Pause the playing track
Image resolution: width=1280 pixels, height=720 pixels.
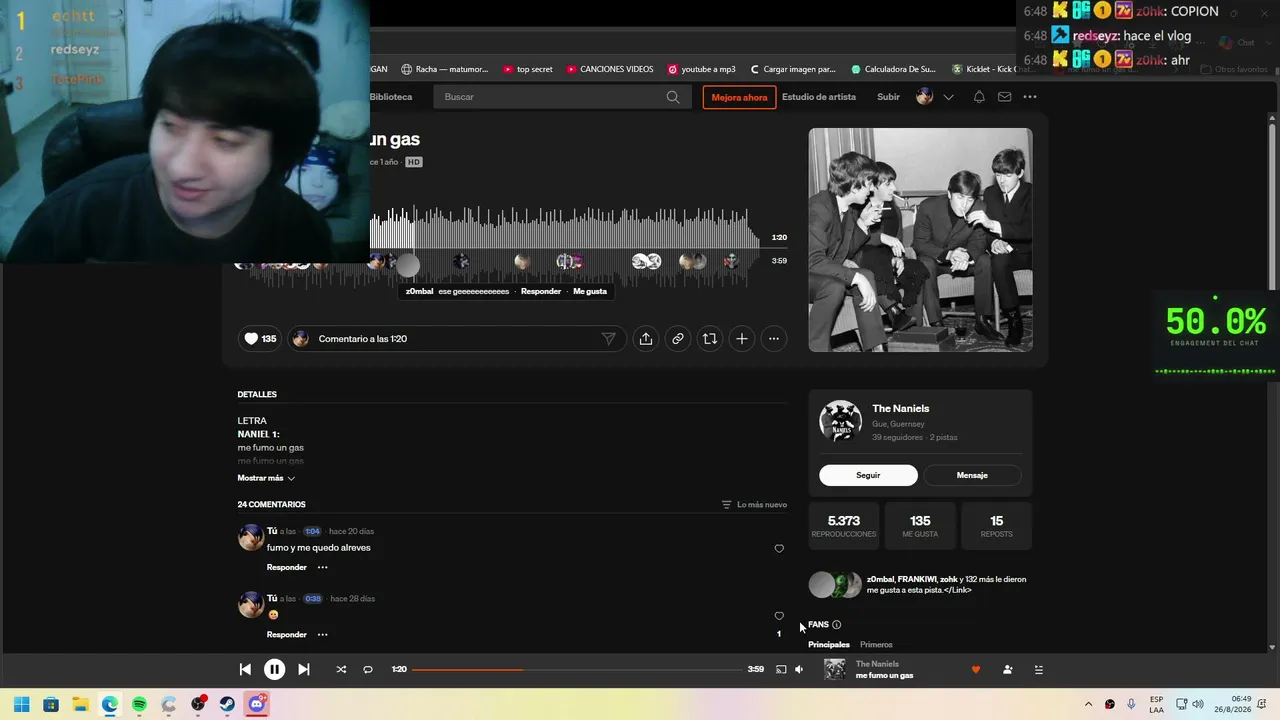pos(274,670)
